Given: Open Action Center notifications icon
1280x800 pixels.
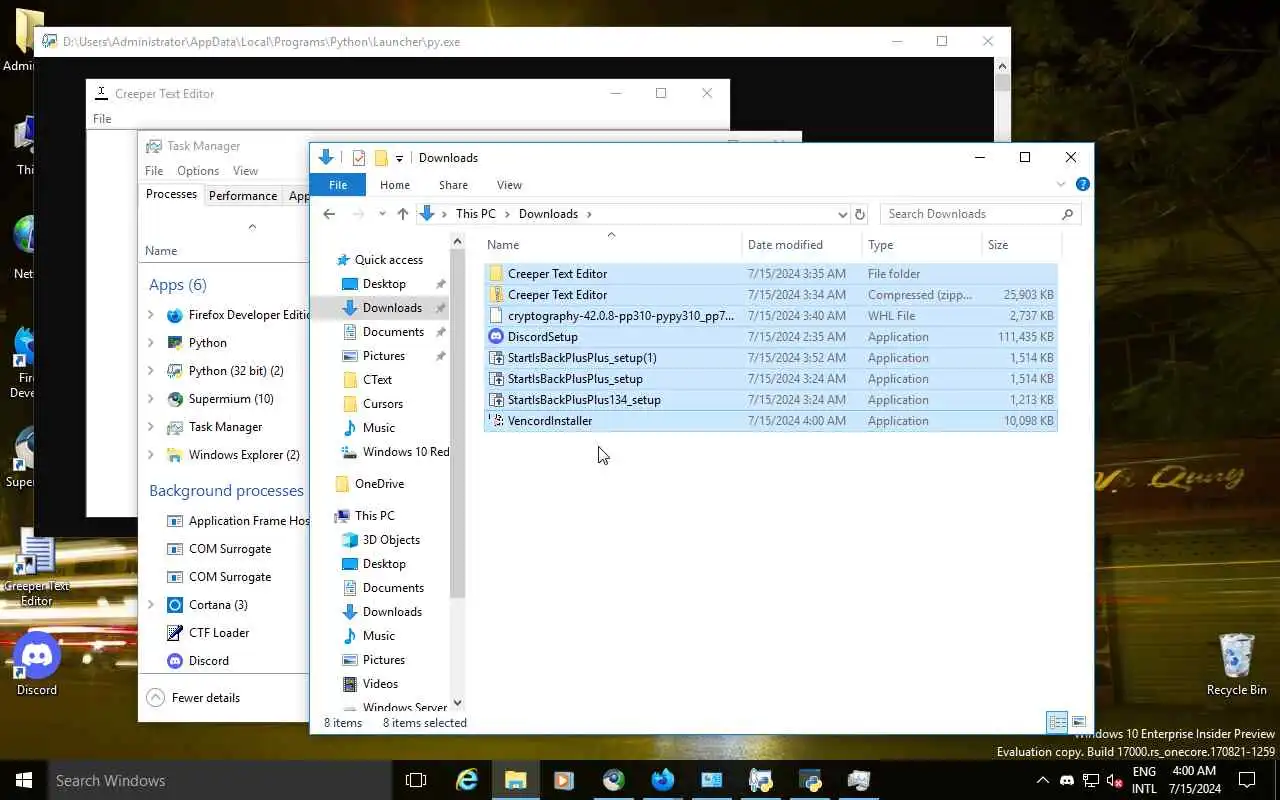Looking at the screenshot, I should pos(1247,780).
